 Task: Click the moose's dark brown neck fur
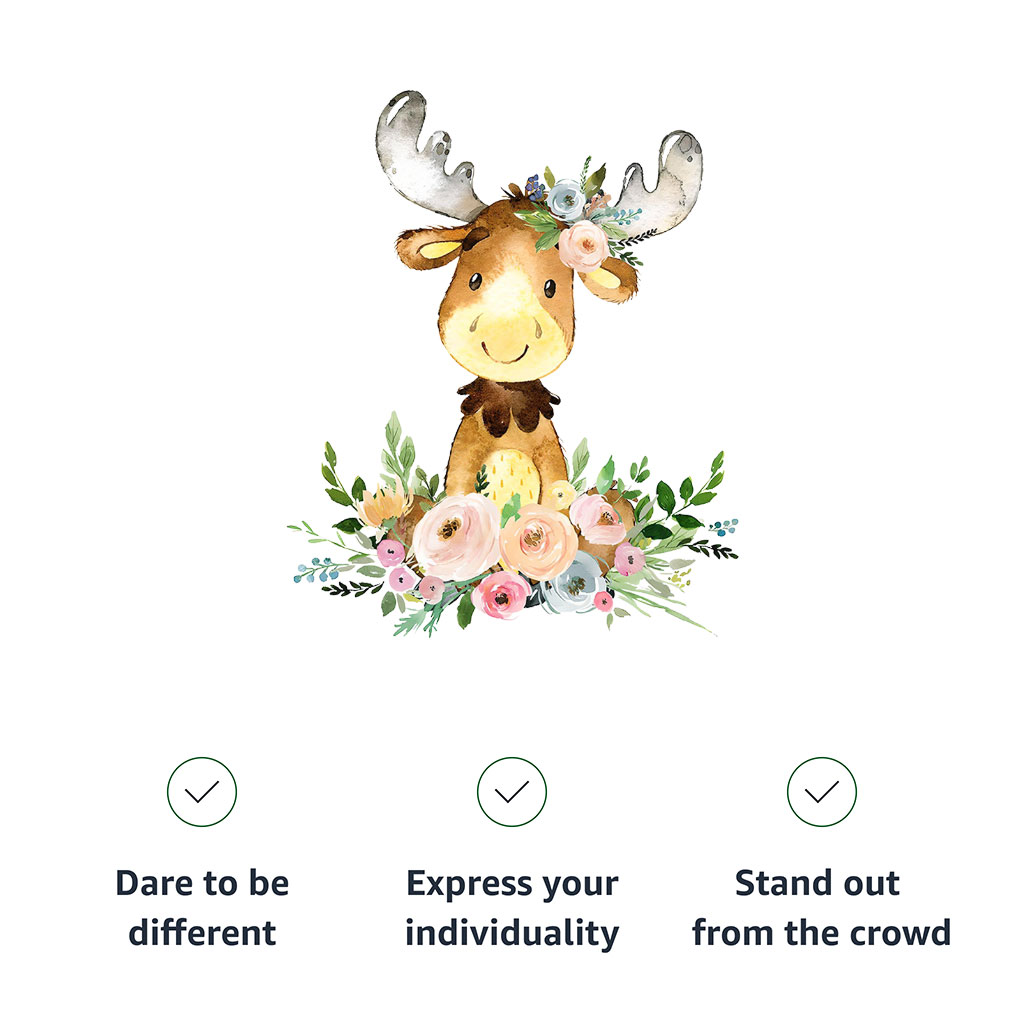508,404
